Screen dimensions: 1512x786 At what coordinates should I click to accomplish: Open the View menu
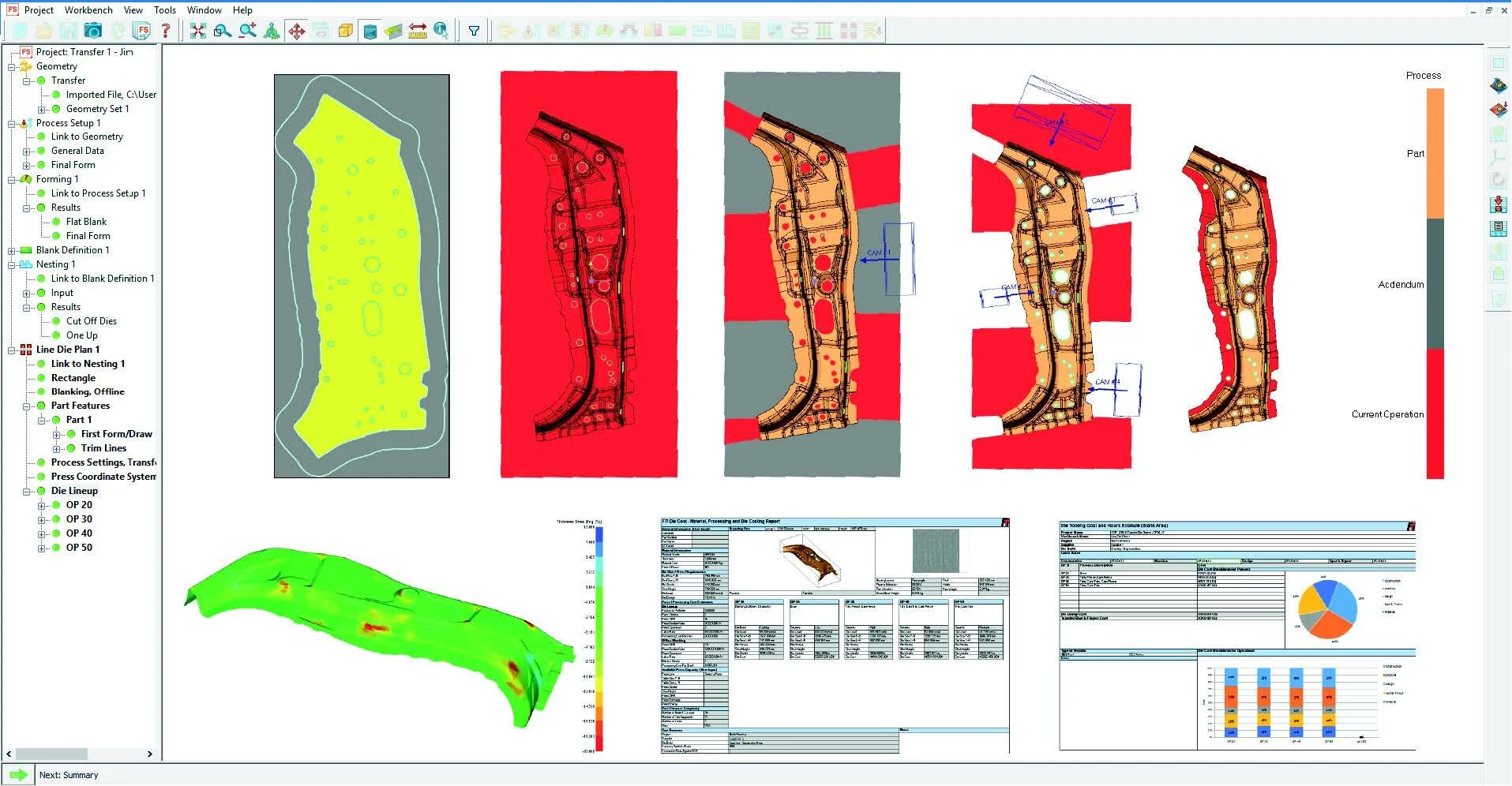tap(133, 10)
